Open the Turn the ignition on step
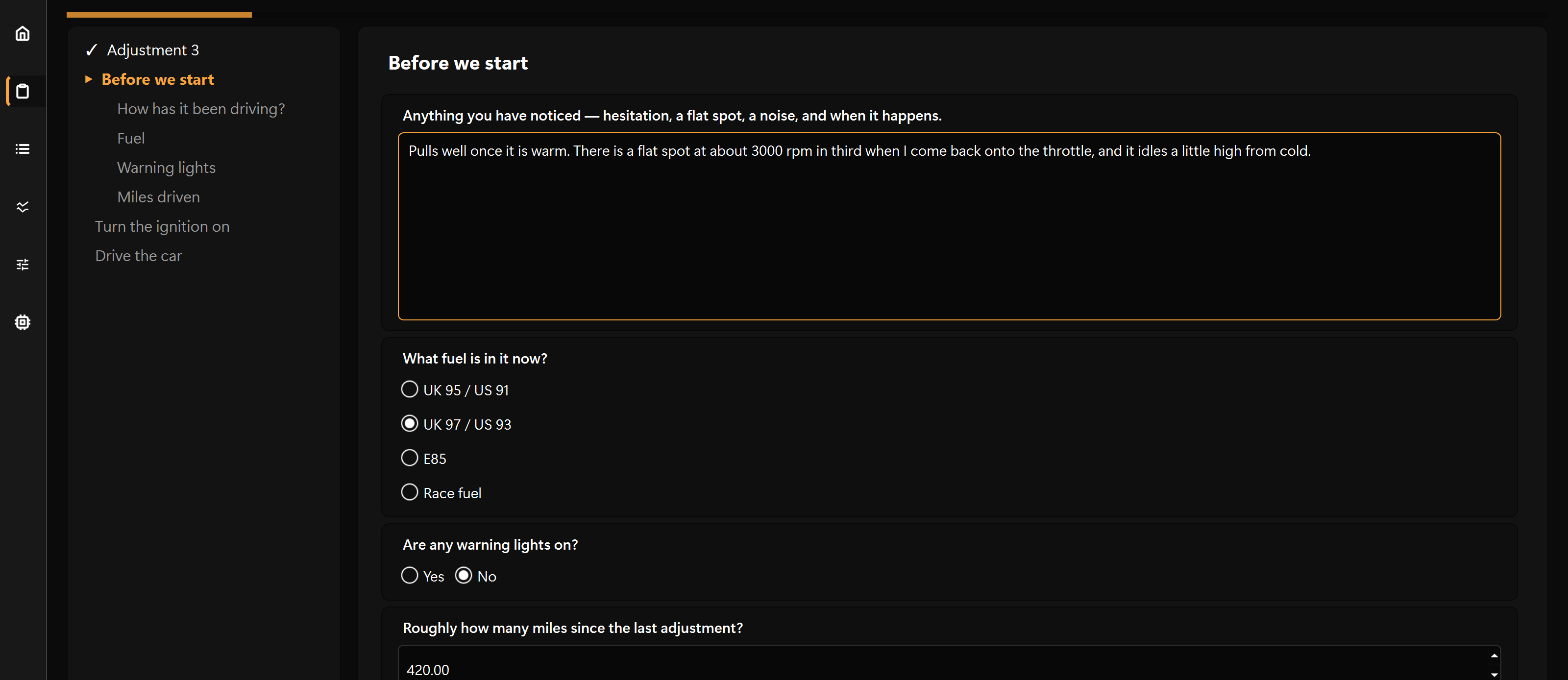Image resolution: width=1568 pixels, height=680 pixels. [x=162, y=226]
